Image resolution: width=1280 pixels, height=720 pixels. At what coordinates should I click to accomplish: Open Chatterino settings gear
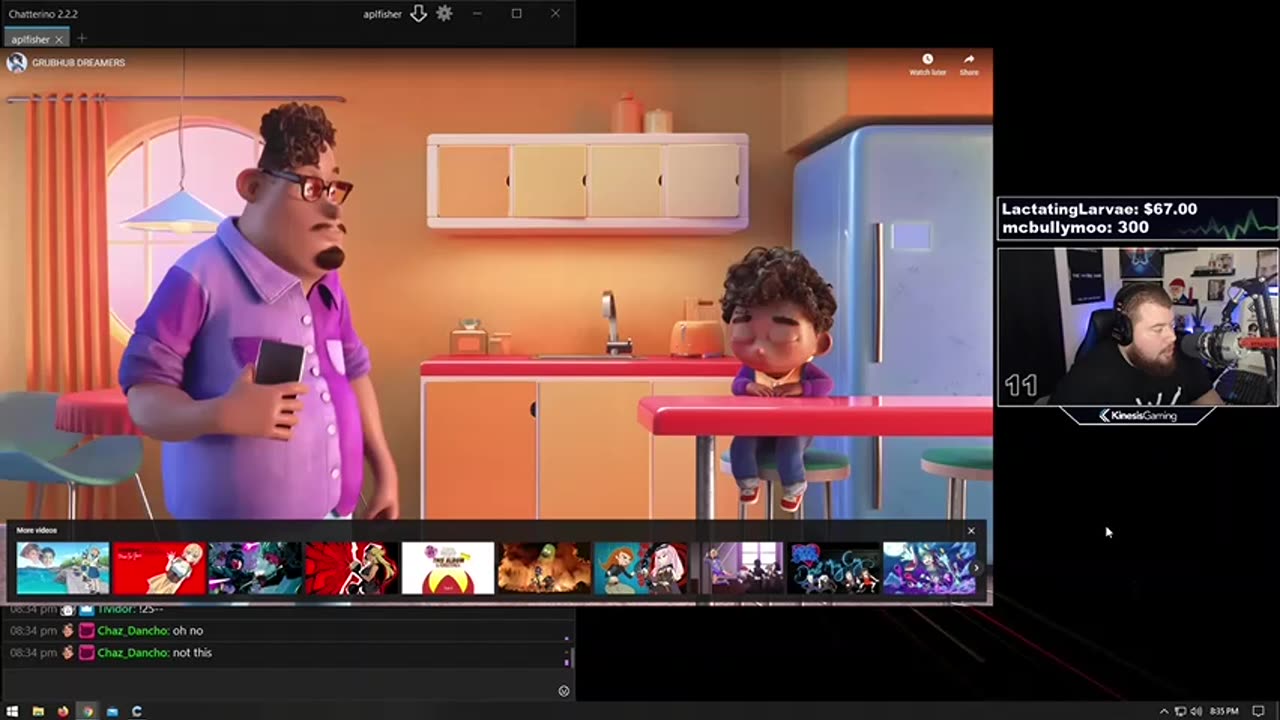444,14
